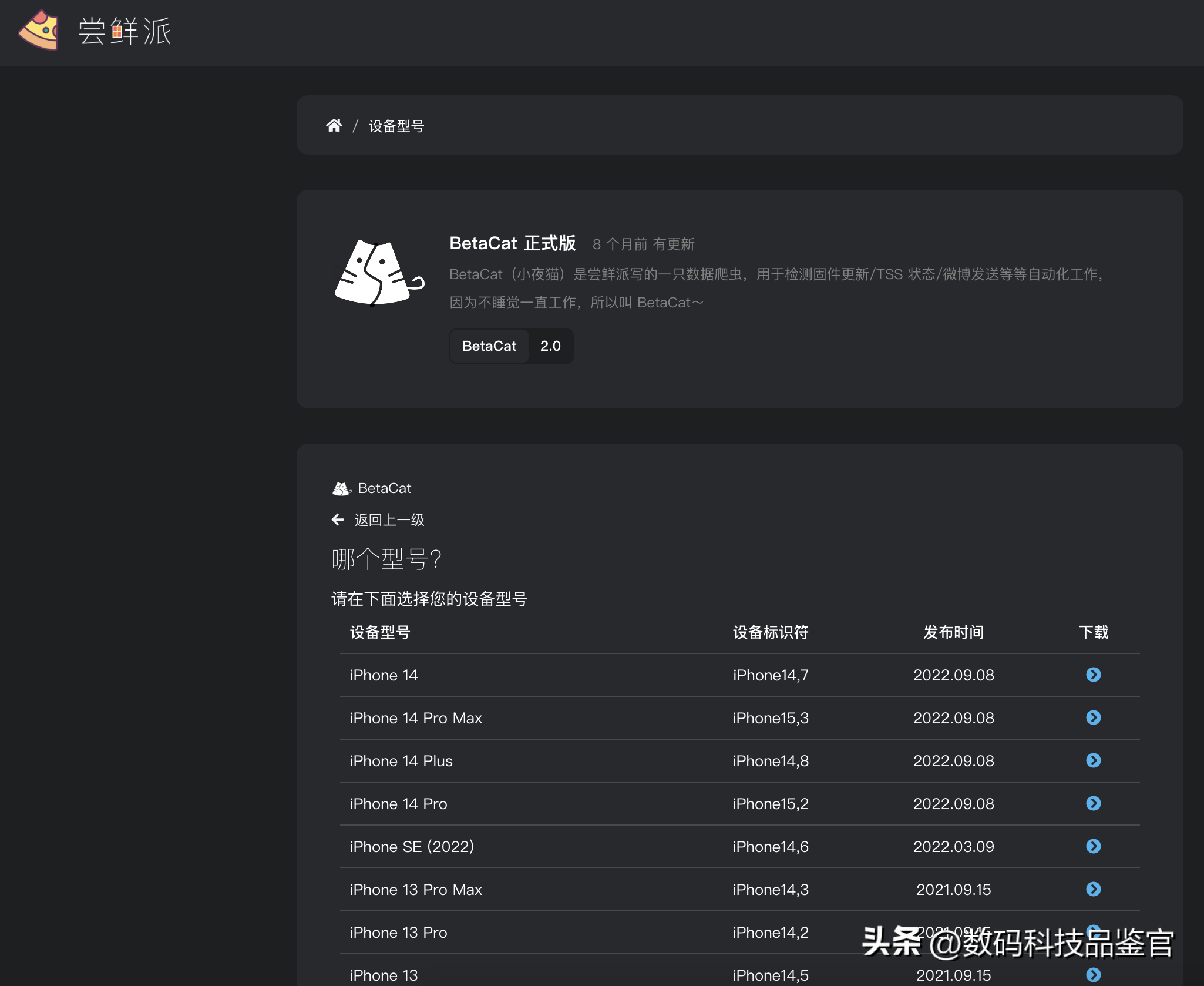Open the download chevron for iPhone 13 Pro Max
Viewport: 1204px width, 986px height.
pyautogui.click(x=1094, y=890)
